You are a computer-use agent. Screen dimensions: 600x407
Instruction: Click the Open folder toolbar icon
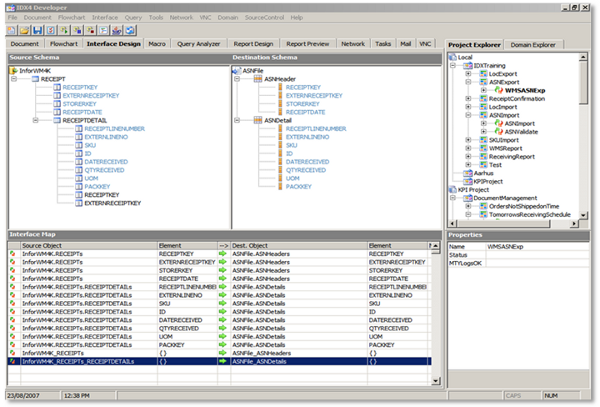pyautogui.click(x=25, y=30)
